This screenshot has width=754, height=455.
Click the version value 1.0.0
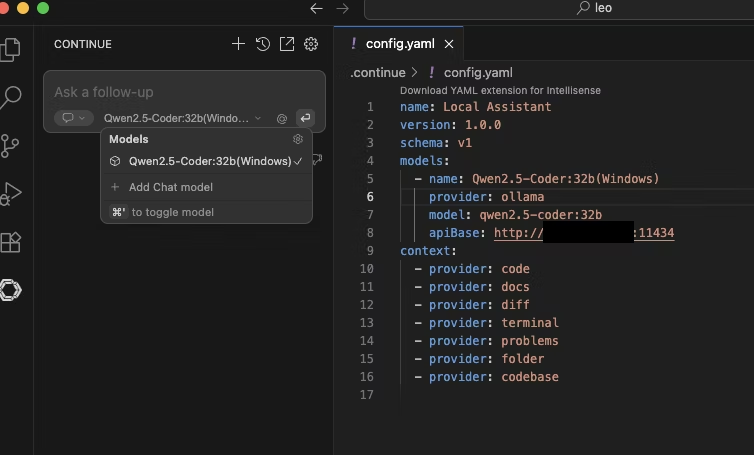point(483,125)
